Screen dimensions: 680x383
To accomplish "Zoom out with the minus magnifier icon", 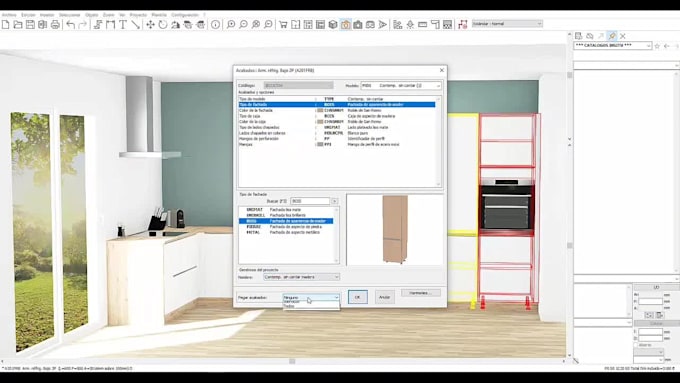I will 243,25.
